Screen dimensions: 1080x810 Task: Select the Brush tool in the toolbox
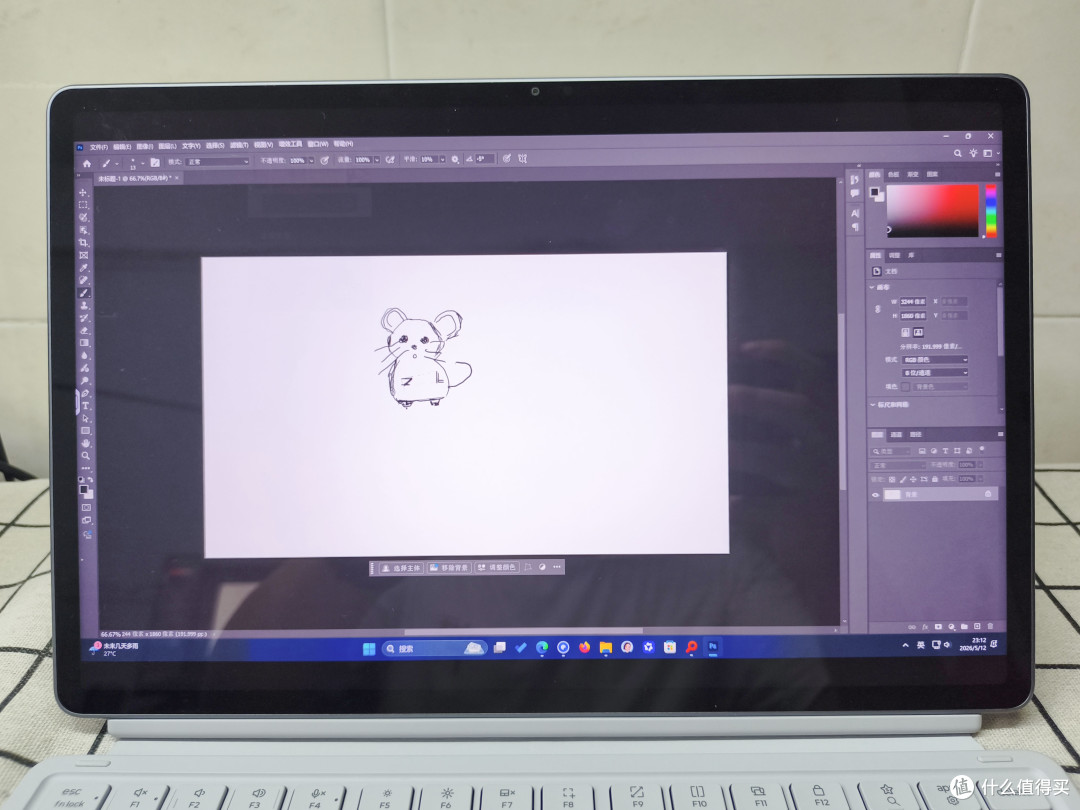click(84, 293)
